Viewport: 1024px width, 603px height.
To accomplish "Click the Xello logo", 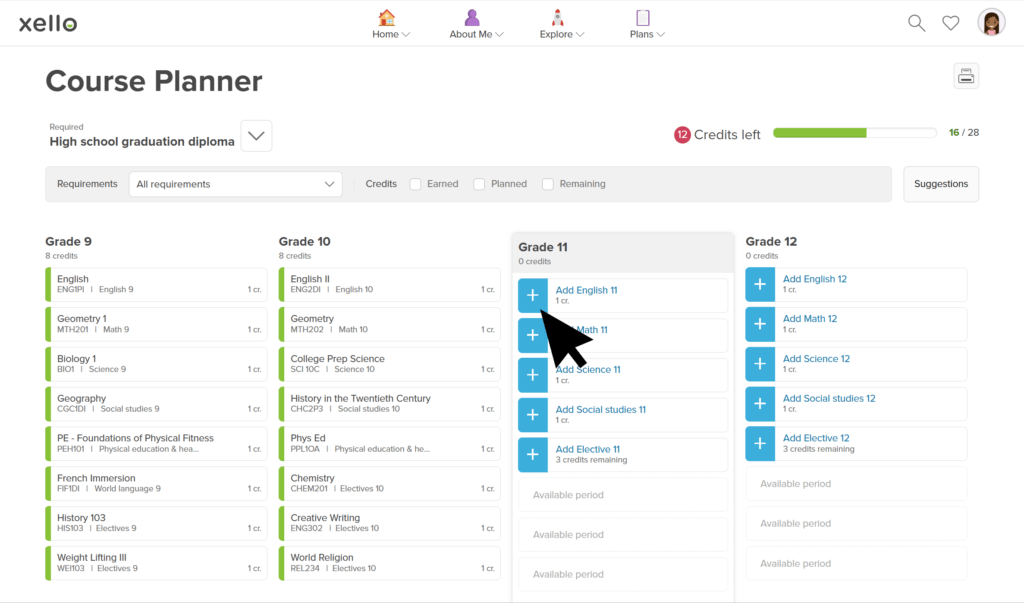I will click(x=48, y=23).
